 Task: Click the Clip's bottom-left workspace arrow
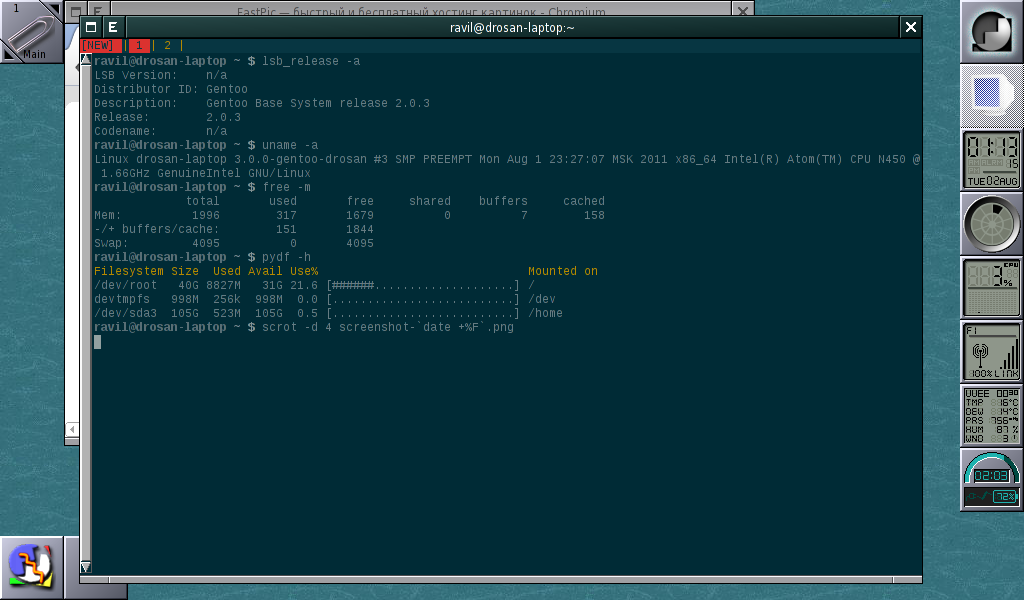8,54
